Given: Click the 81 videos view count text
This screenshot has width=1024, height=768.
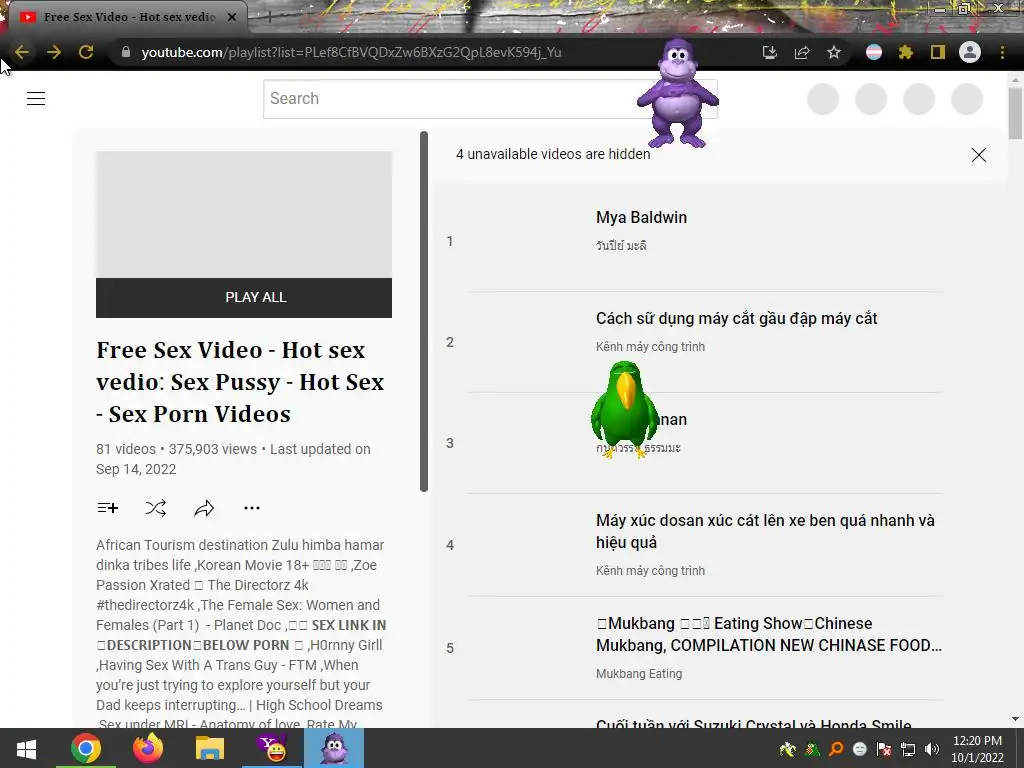Looking at the screenshot, I should 233,459.
